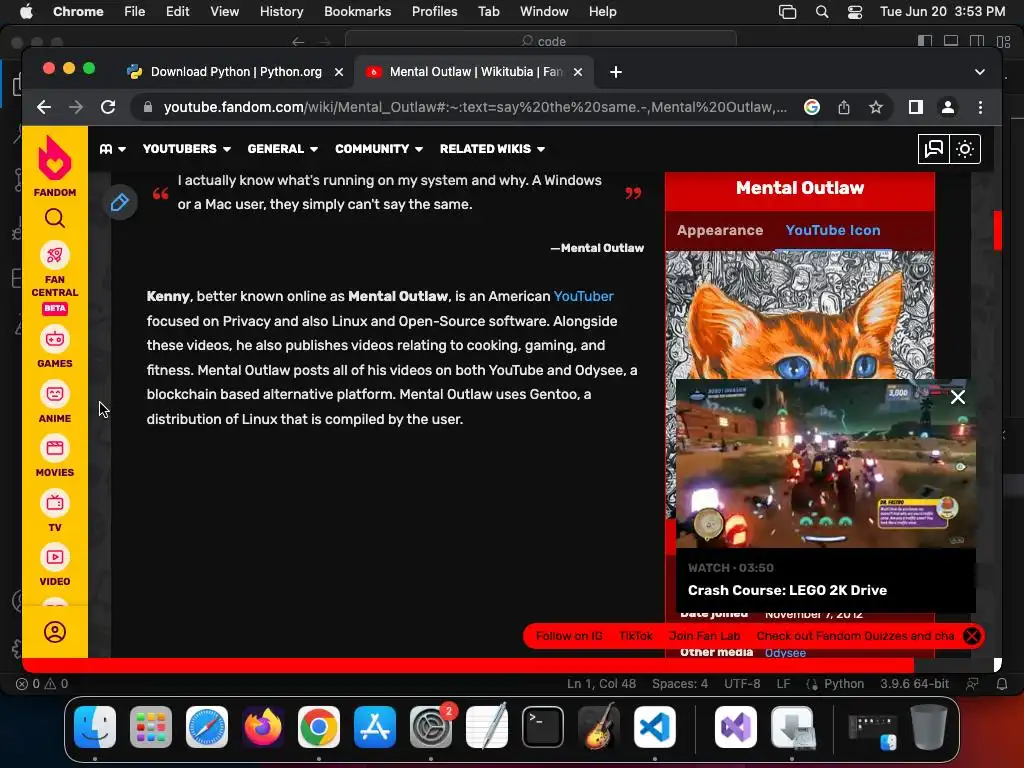Close the floating video player
1024x768 pixels.
(x=957, y=397)
